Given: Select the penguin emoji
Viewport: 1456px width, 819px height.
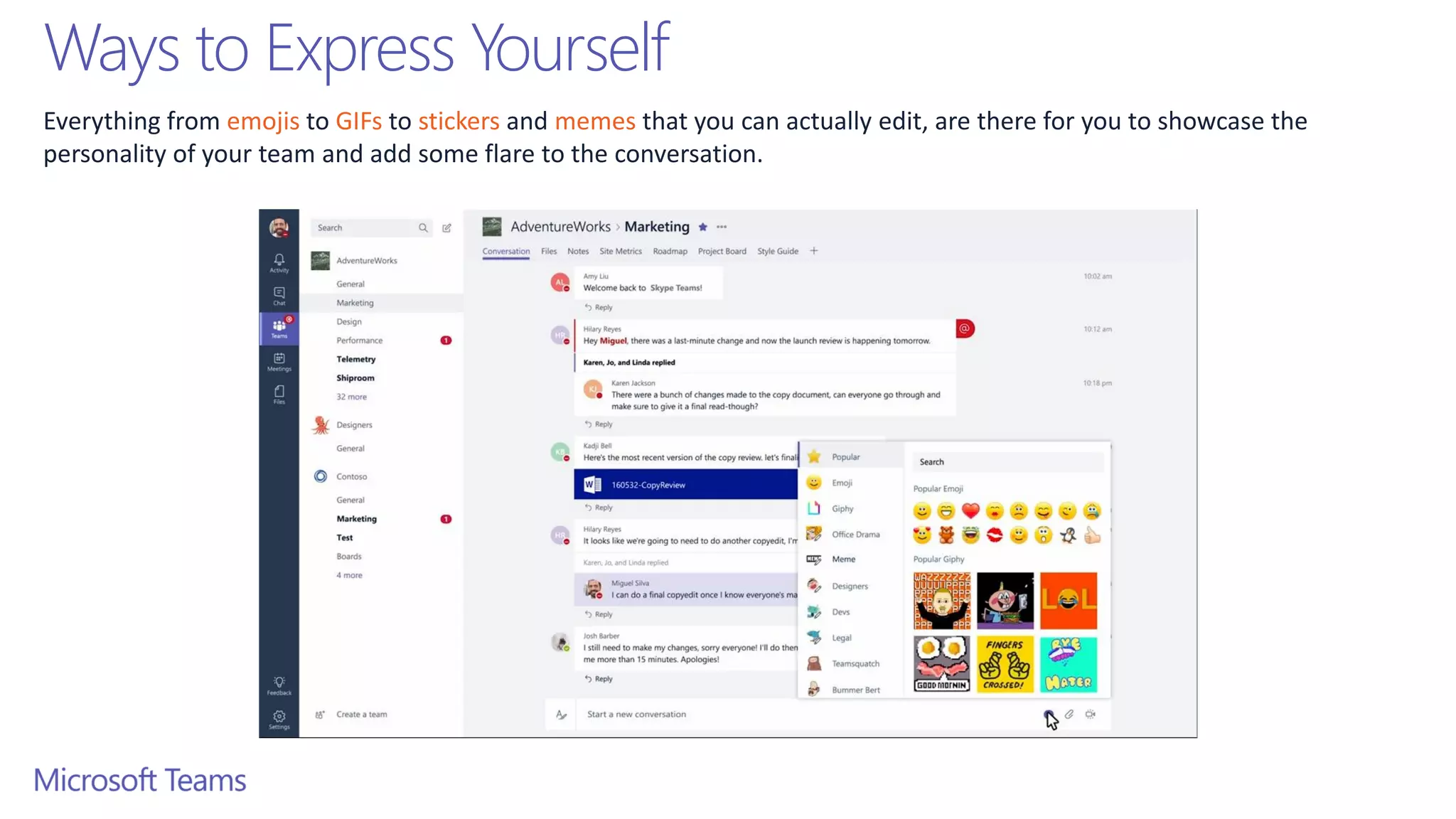Looking at the screenshot, I should 1068,535.
